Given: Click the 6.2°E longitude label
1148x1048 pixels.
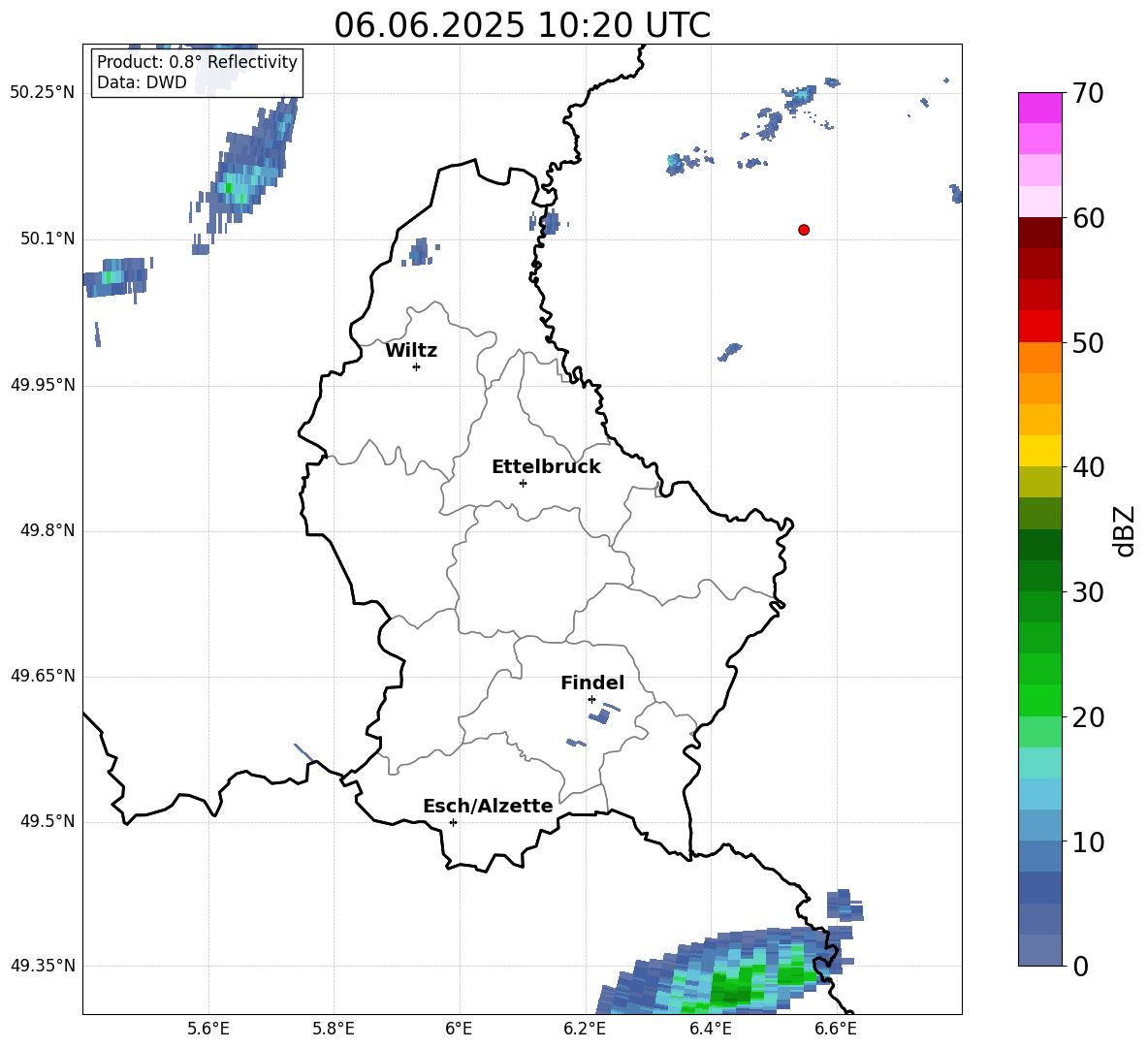Looking at the screenshot, I should click(585, 1029).
